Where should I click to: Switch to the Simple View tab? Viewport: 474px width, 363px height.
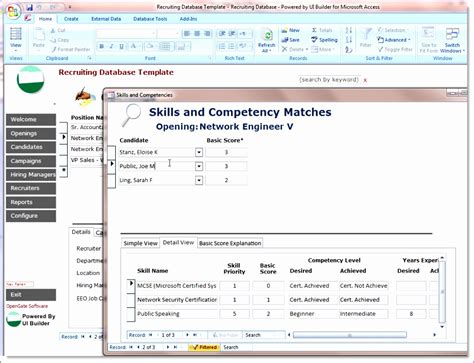pos(140,243)
